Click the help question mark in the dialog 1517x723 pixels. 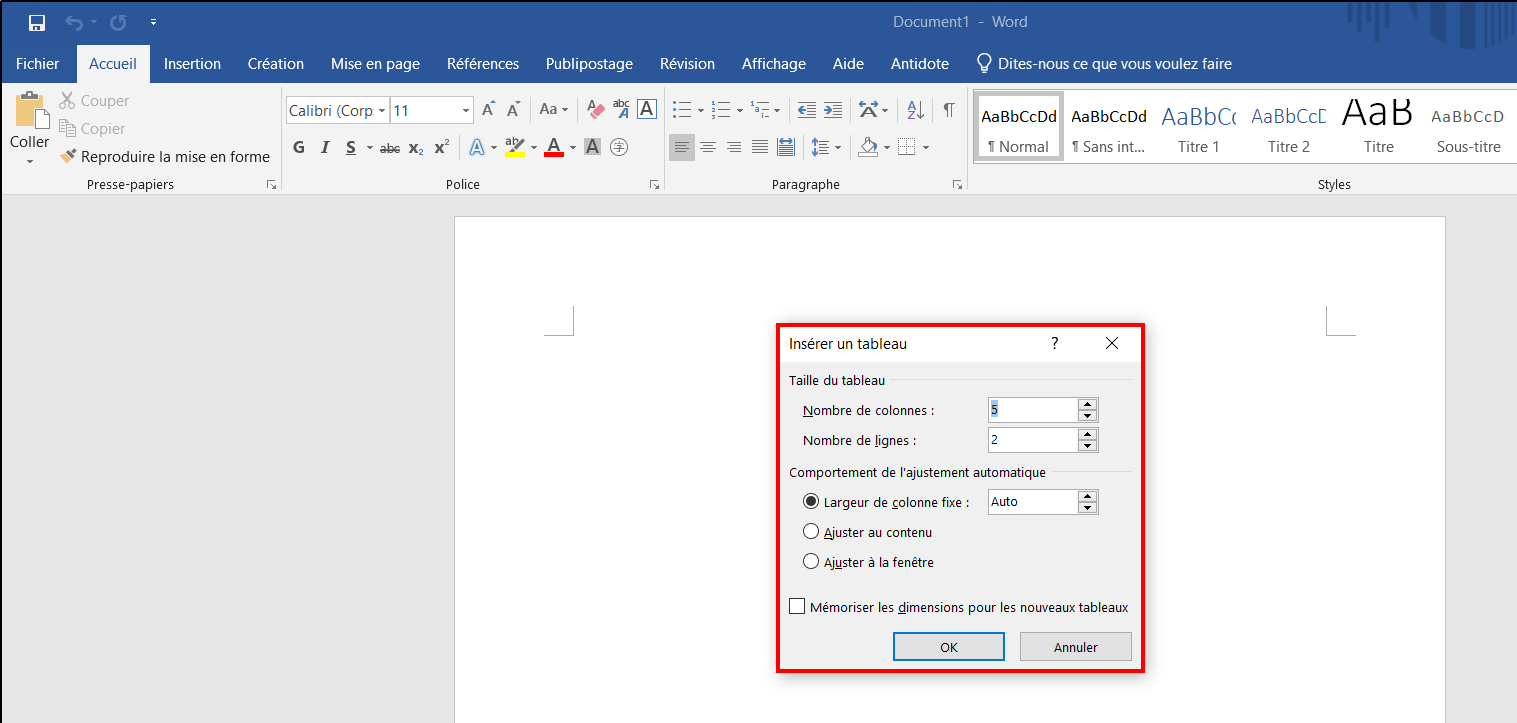click(x=1054, y=343)
